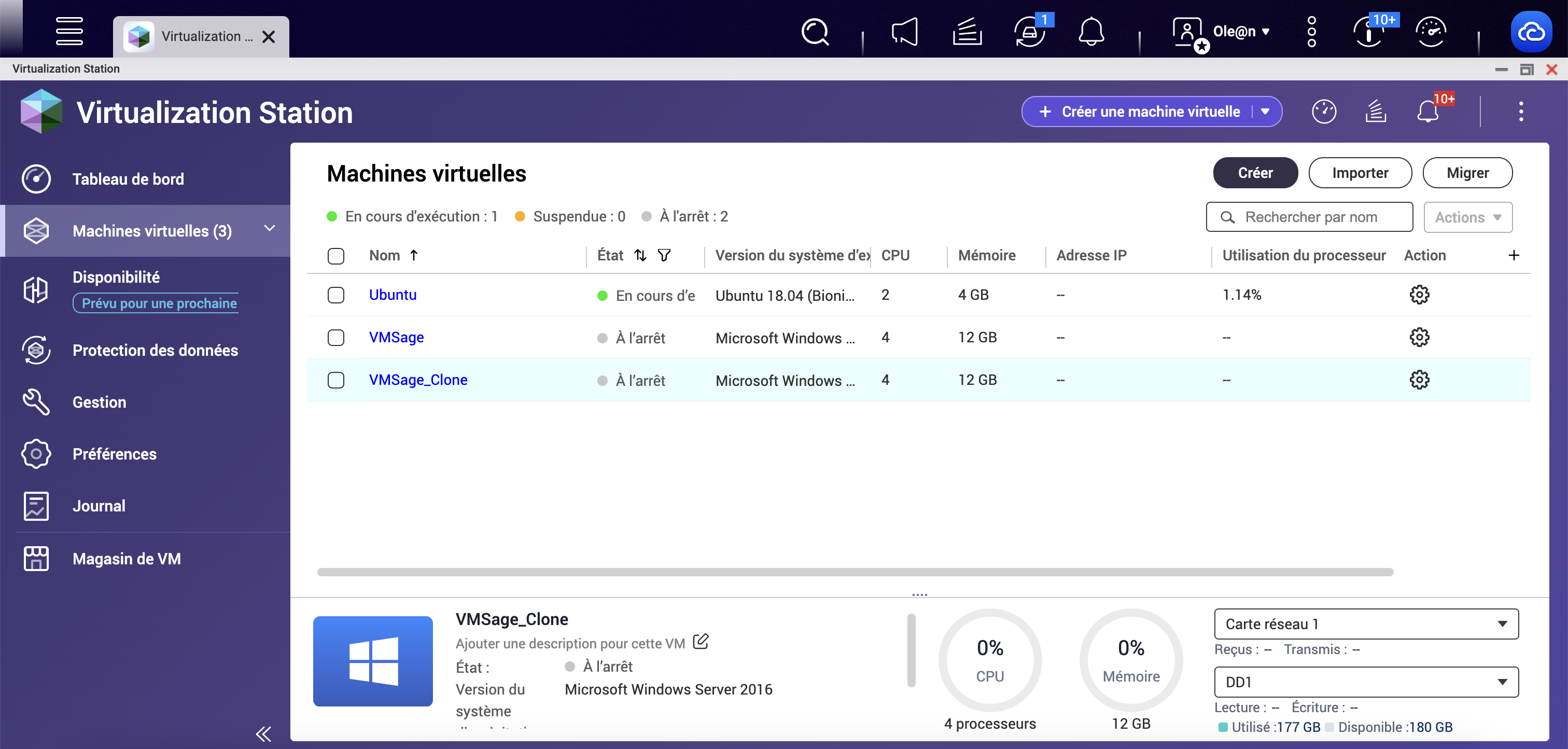The image size is (1568, 749).
Task: Open background tasks icon in top bar
Action: click(x=967, y=32)
